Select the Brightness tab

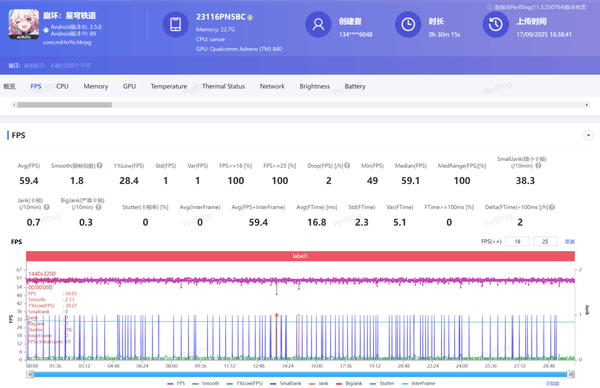pos(315,86)
